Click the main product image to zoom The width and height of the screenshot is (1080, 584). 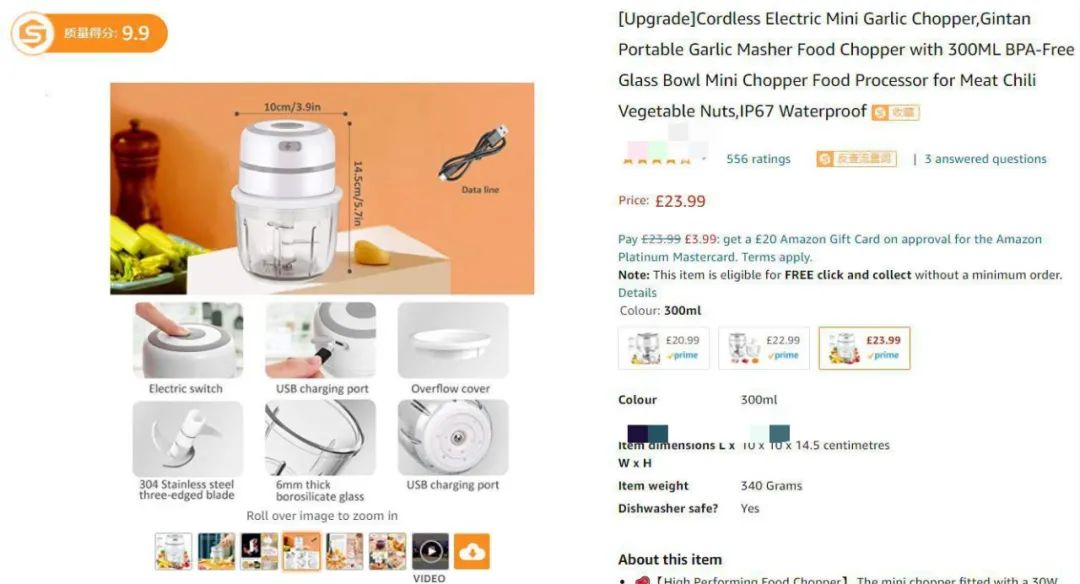click(x=322, y=189)
